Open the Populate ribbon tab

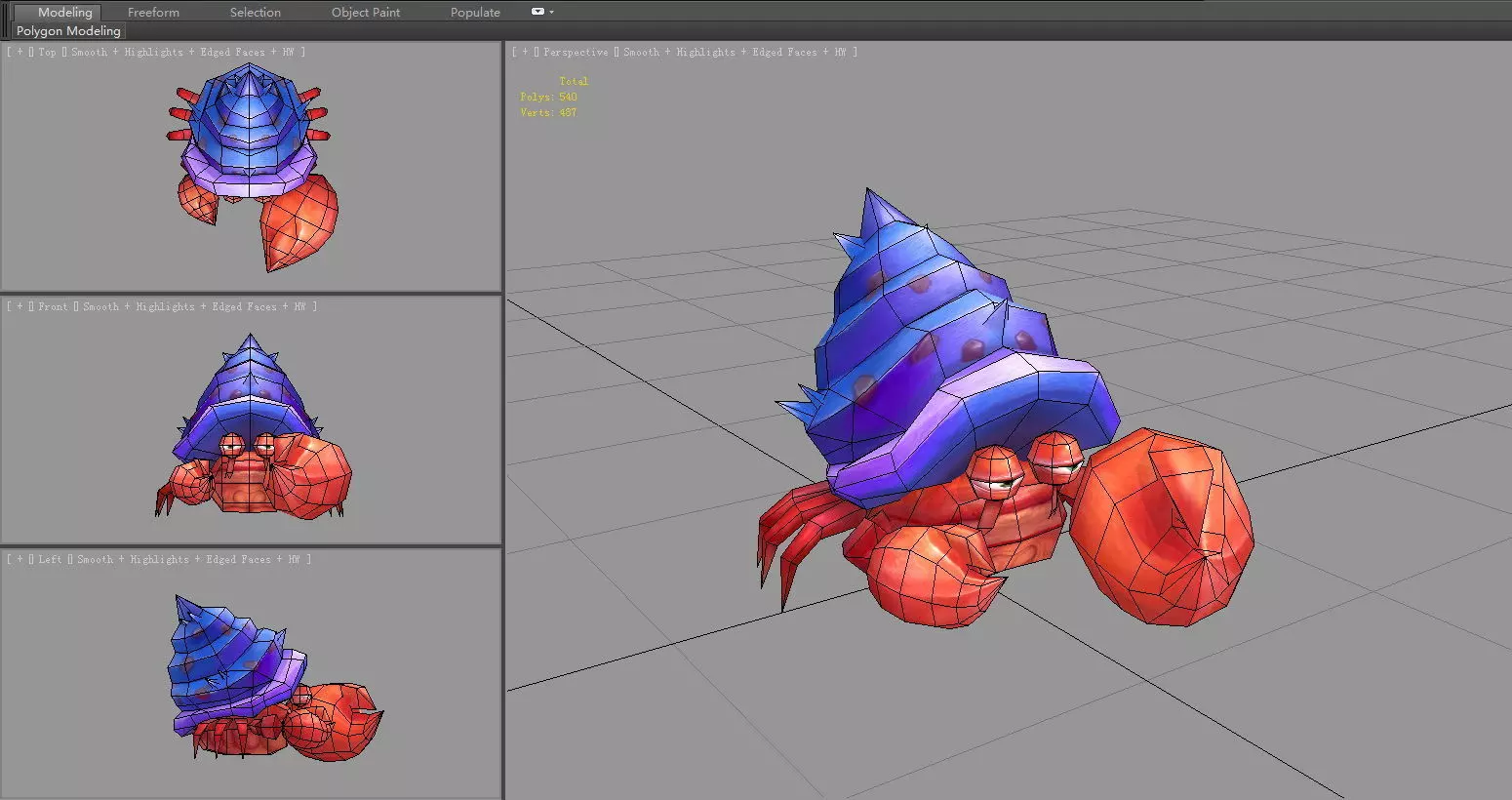[x=475, y=13]
